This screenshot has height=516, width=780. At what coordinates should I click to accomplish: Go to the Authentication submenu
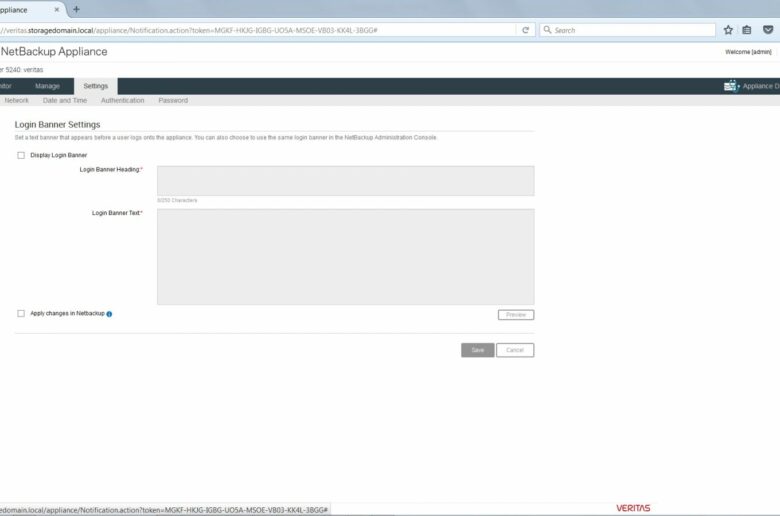click(122, 101)
